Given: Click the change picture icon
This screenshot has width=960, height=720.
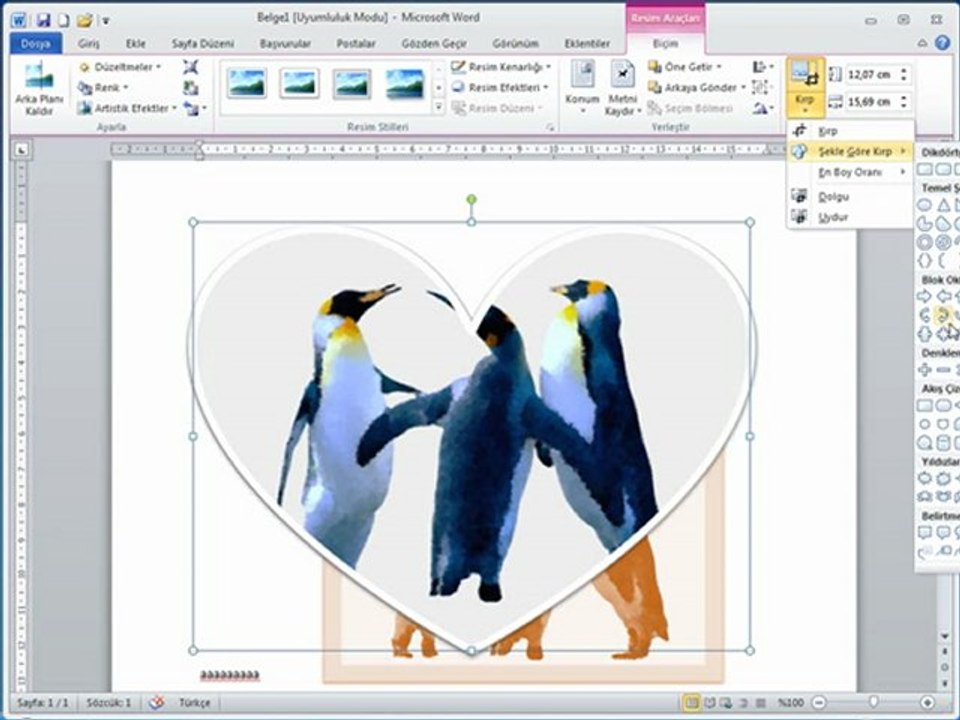Looking at the screenshot, I should pos(190,88).
